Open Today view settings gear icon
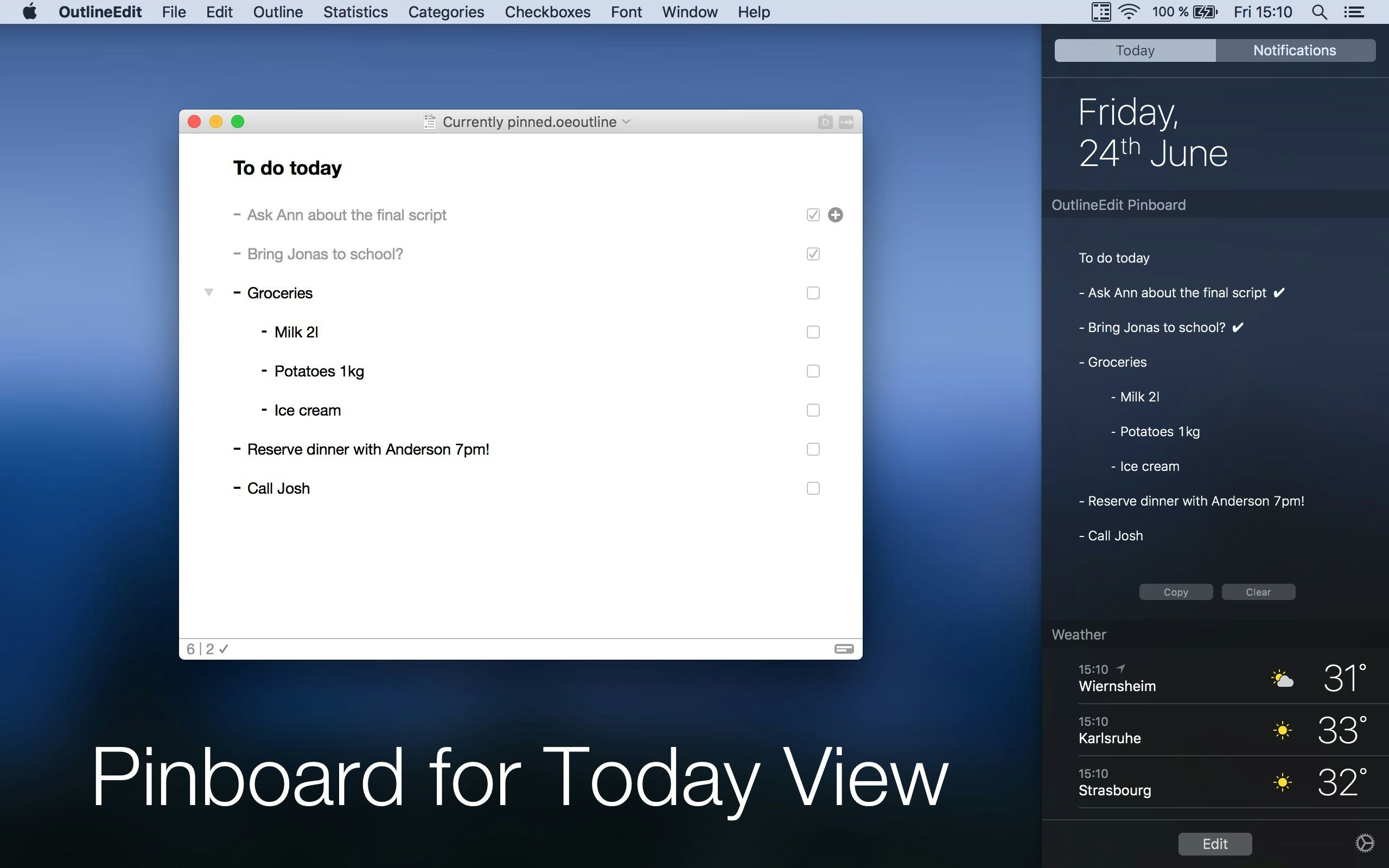Screen dimensions: 1389x868 click(1365, 843)
